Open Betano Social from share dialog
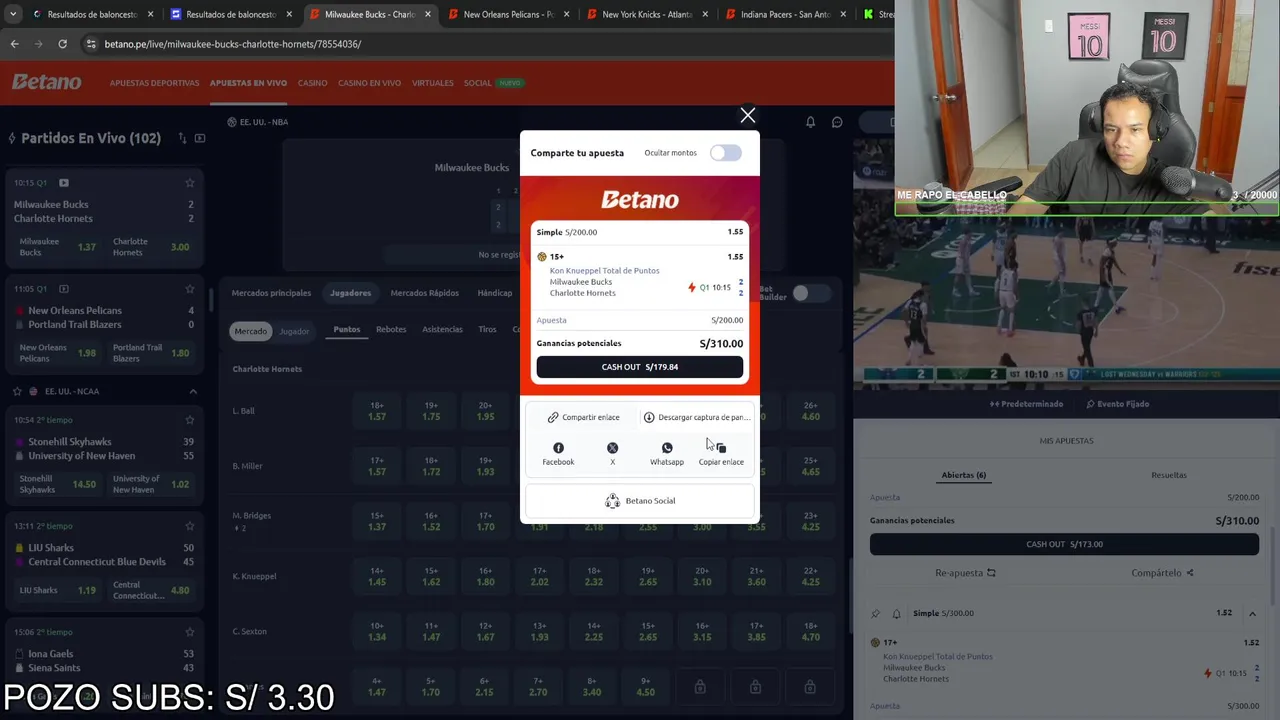The image size is (1280, 720). pyautogui.click(x=640, y=501)
